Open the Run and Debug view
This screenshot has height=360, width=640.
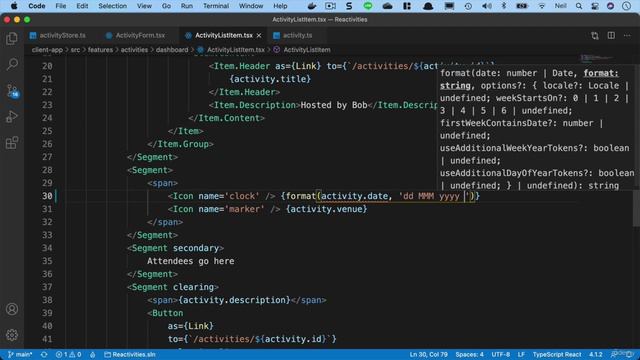point(12,117)
